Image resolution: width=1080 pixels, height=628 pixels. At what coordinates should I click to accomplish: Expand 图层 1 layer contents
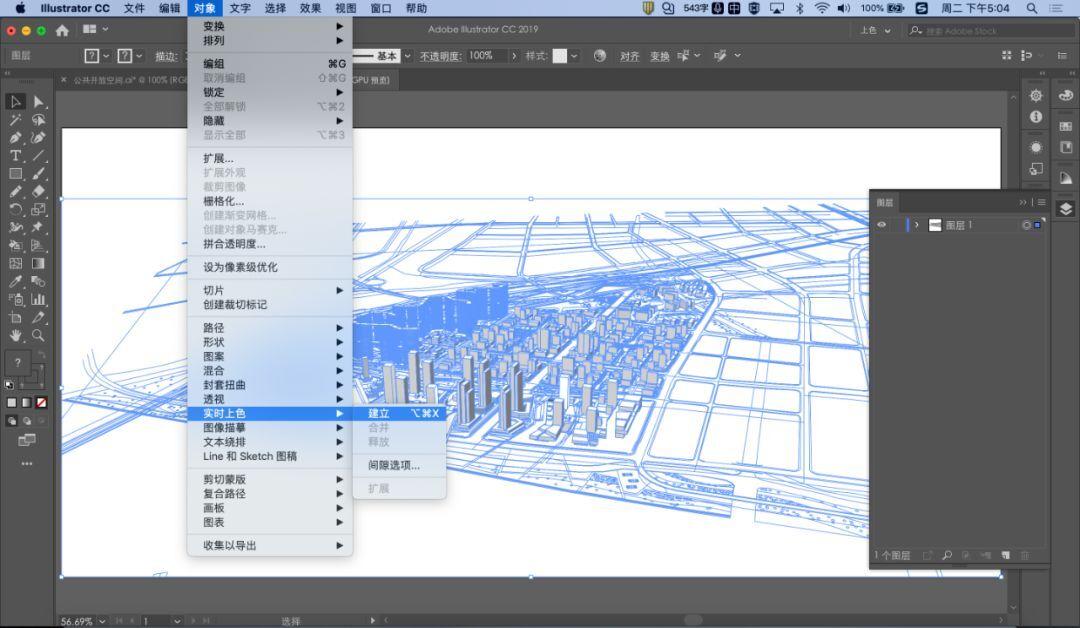[917, 225]
